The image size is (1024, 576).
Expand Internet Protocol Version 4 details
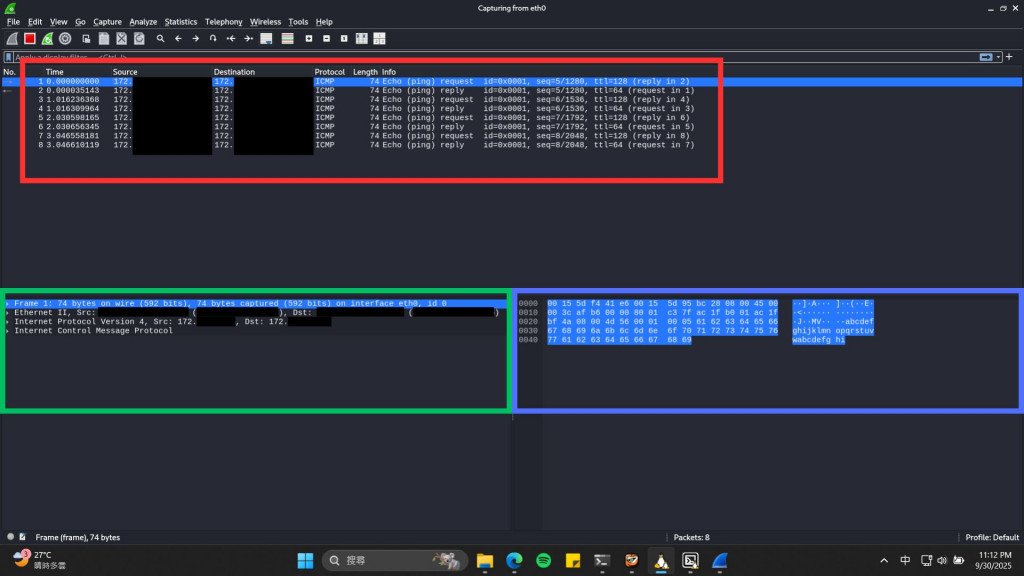pos(8,322)
